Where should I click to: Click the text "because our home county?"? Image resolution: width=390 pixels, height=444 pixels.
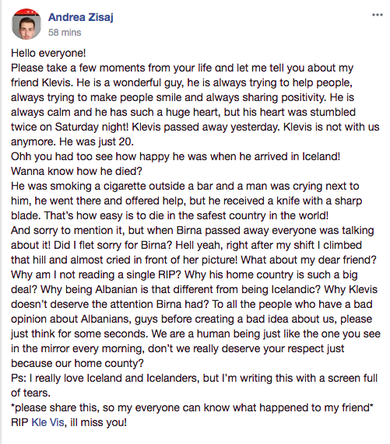[x=77, y=363]
